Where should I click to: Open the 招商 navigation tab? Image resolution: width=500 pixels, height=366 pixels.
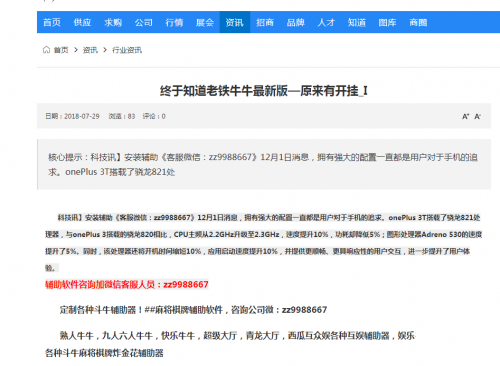pos(265,22)
